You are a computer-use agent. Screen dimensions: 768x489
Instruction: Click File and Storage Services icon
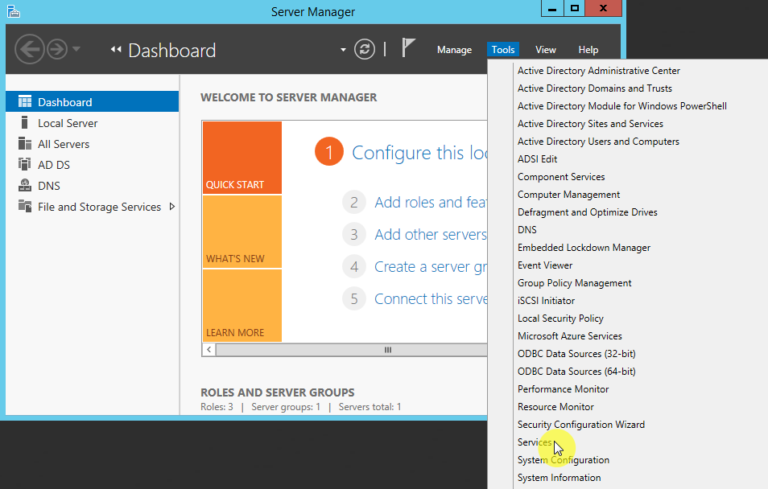[24, 206]
